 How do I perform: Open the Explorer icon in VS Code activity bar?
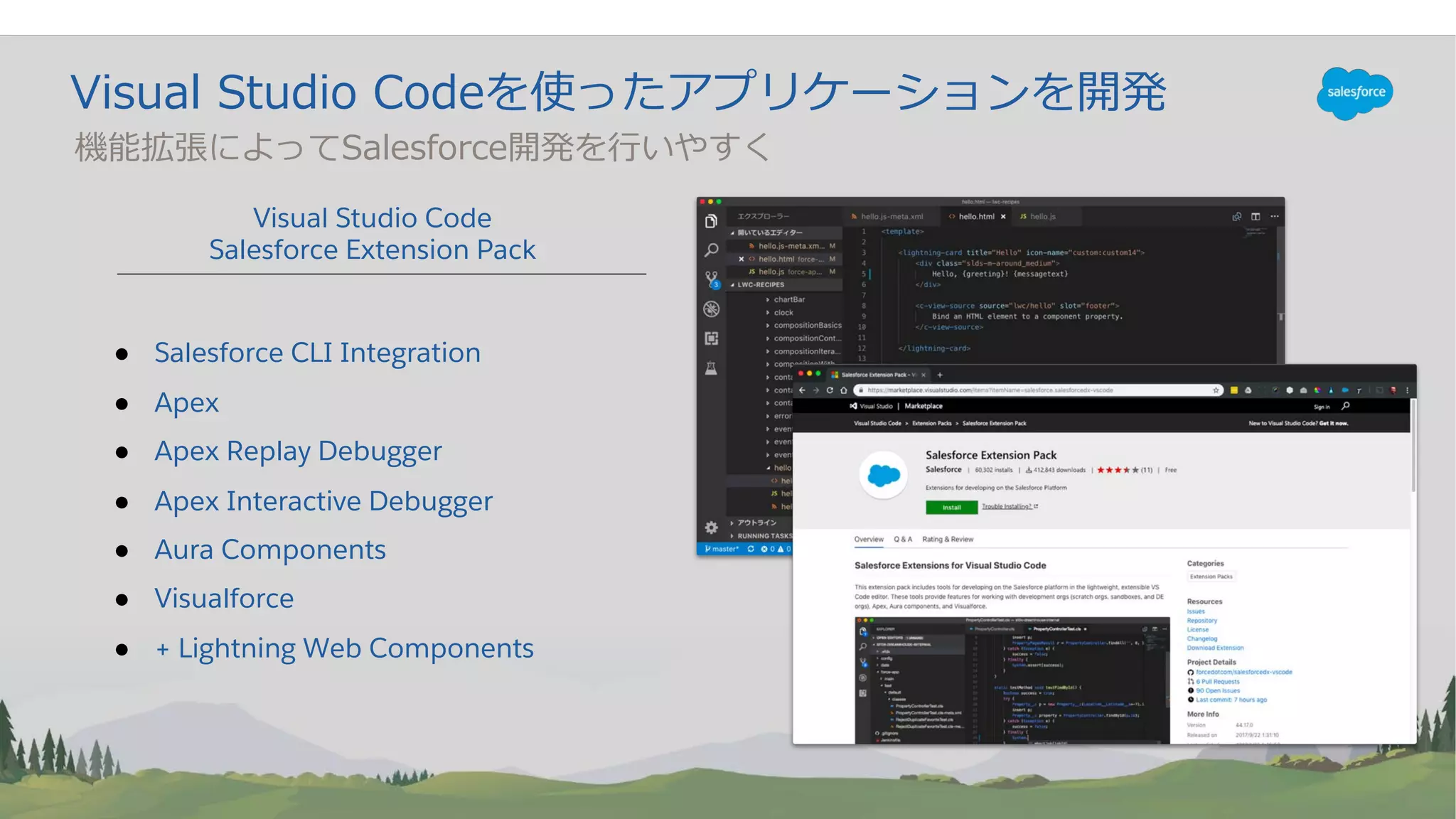coord(711,222)
